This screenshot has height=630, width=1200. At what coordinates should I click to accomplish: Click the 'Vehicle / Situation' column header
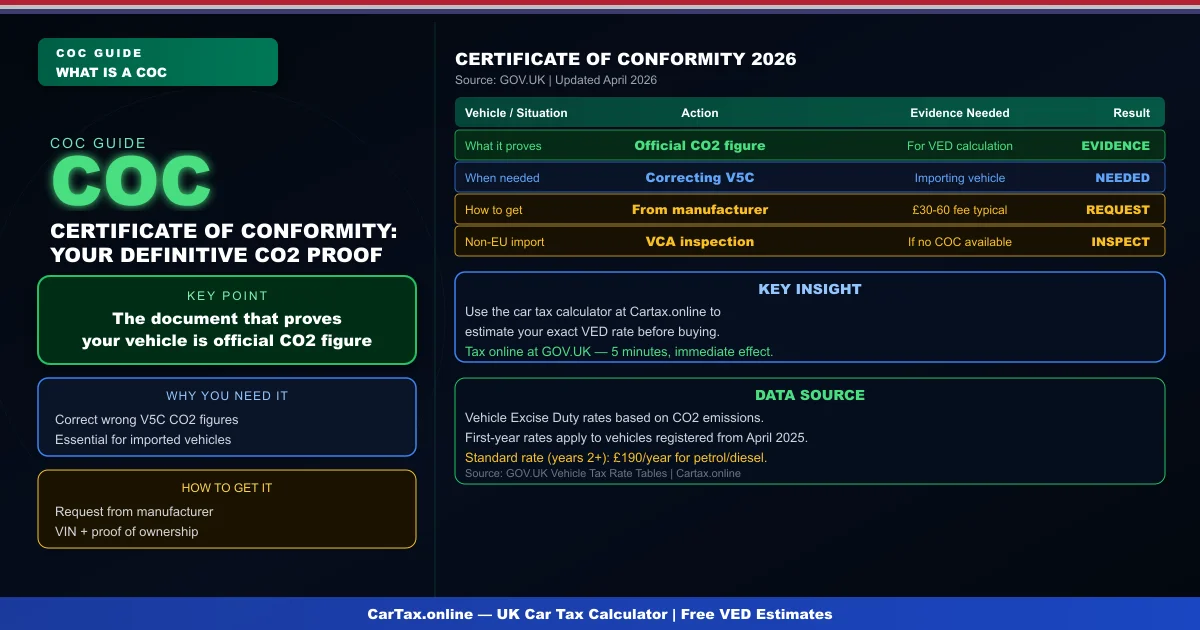[516, 113]
